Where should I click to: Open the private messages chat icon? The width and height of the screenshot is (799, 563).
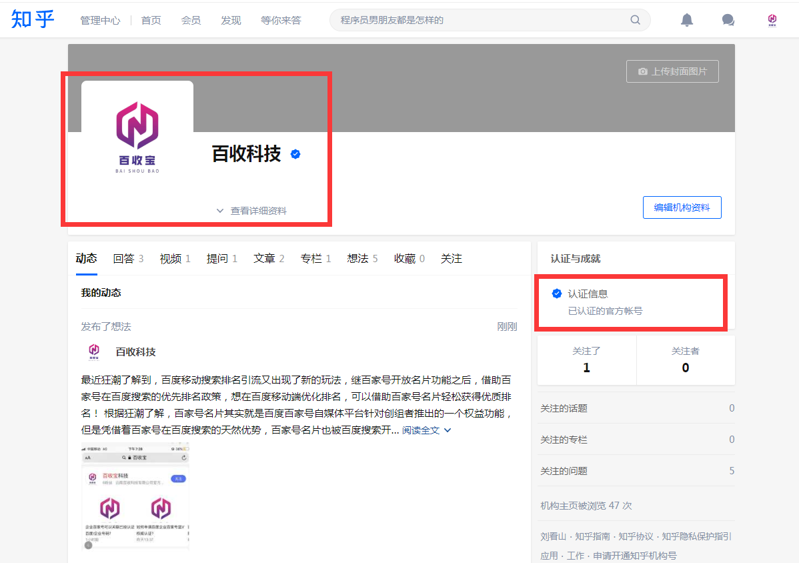tap(728, 20)
